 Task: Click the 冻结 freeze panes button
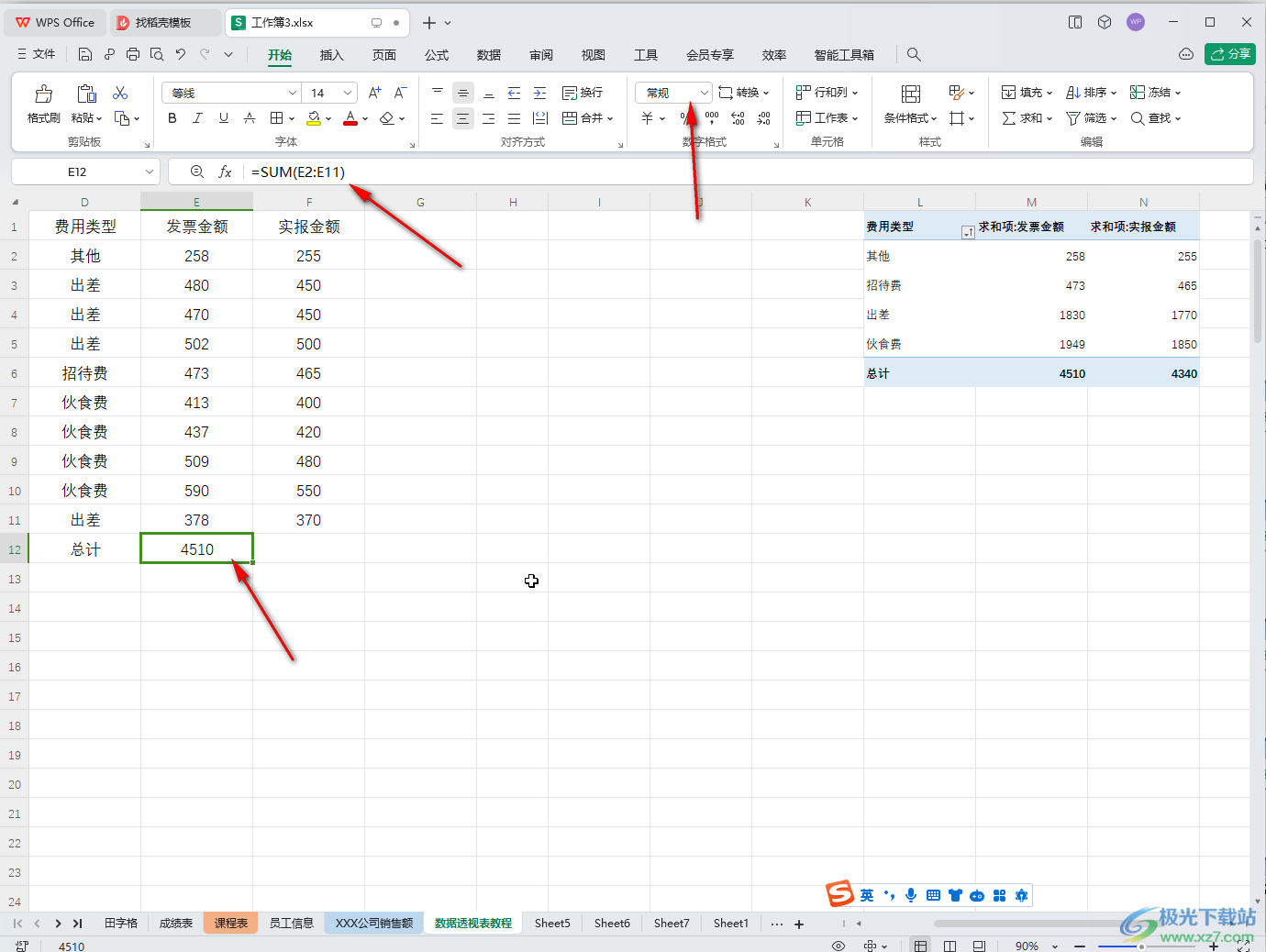[x=1155, y=93]
